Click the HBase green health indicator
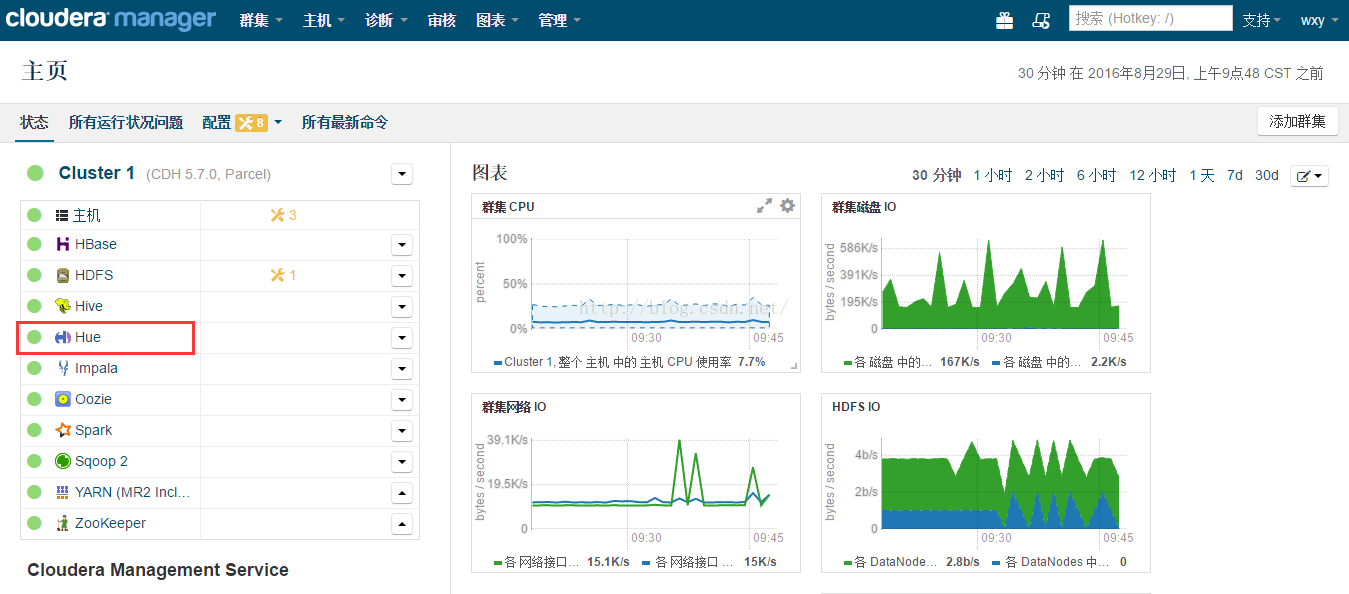This screenshot has height=594, width=1349. [35, 244]
